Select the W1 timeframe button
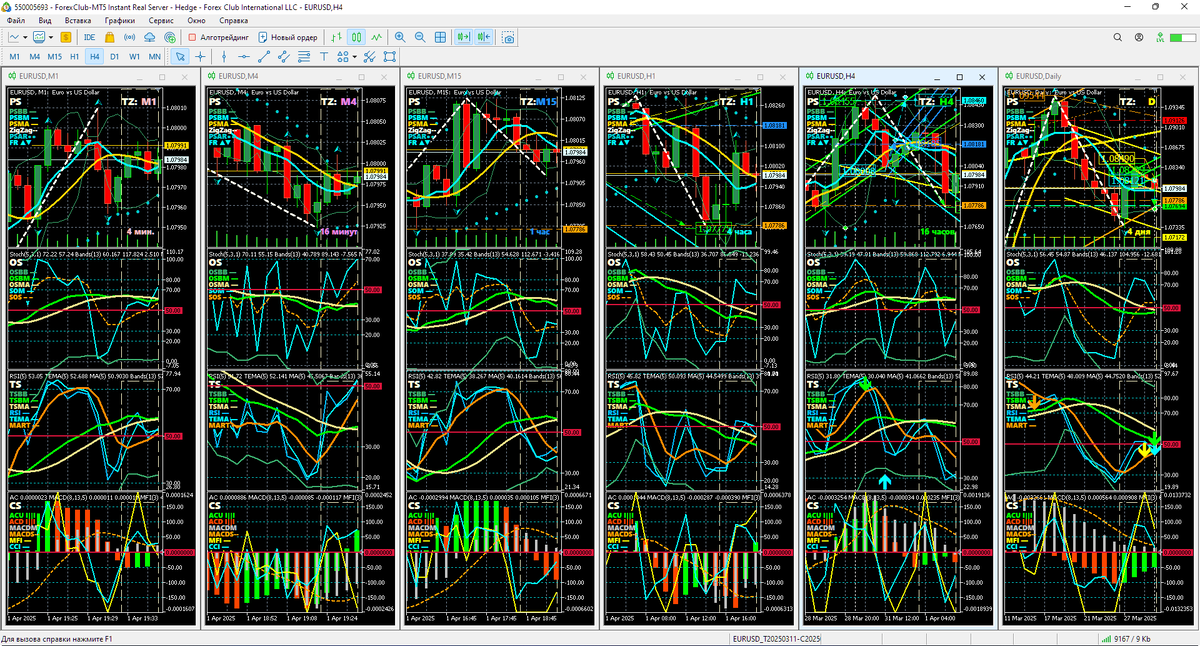The width and height of the screenshot is (1200, 646). point(134,57)
